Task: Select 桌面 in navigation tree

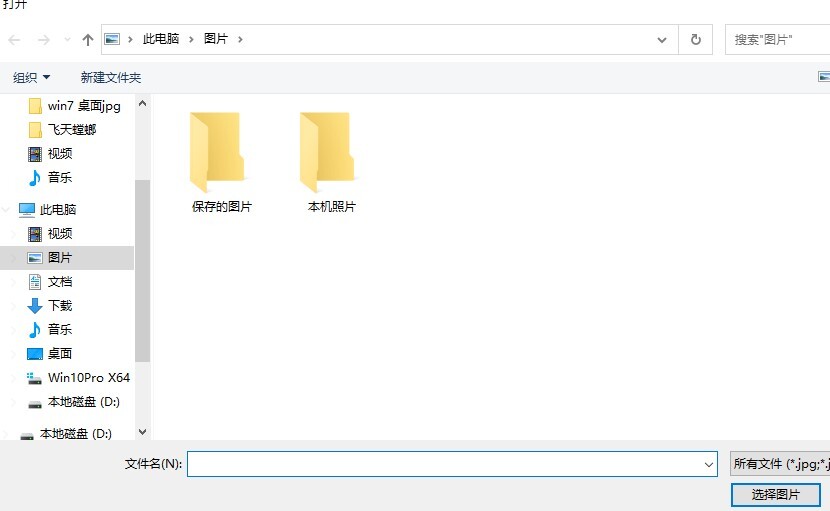Action: 60,354
